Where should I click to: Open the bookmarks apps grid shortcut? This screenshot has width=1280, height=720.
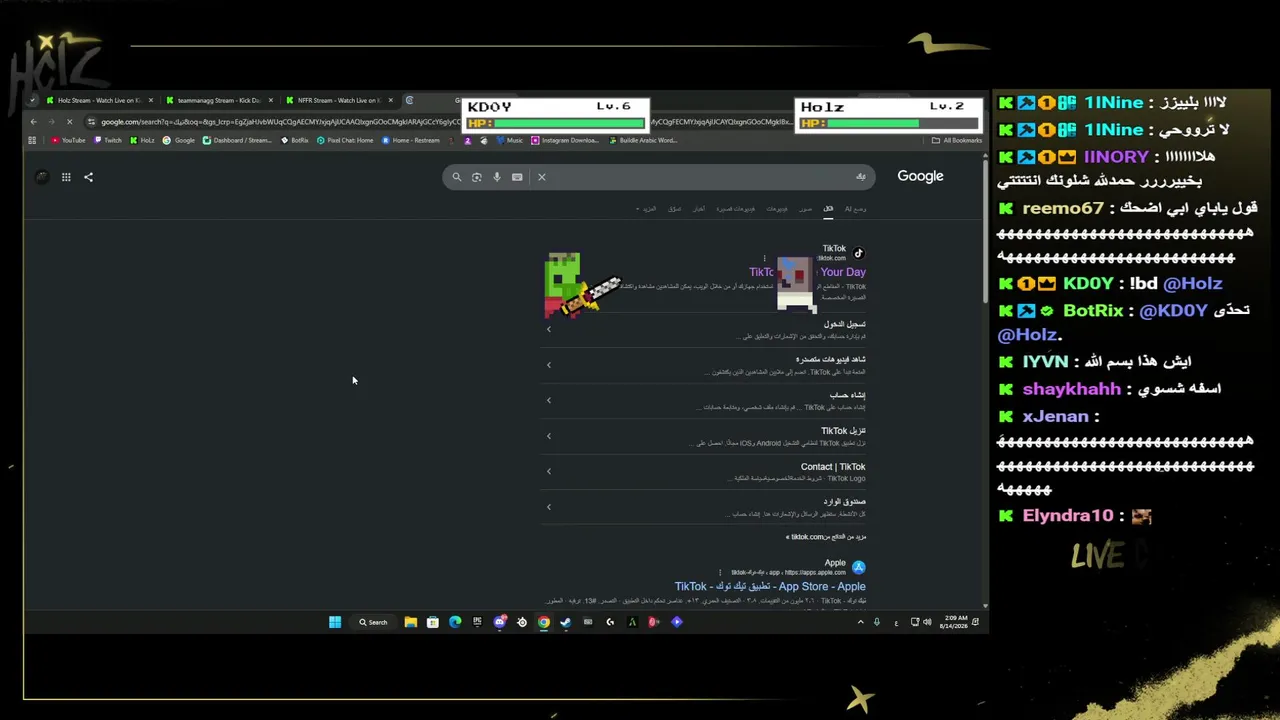[32, 140]
